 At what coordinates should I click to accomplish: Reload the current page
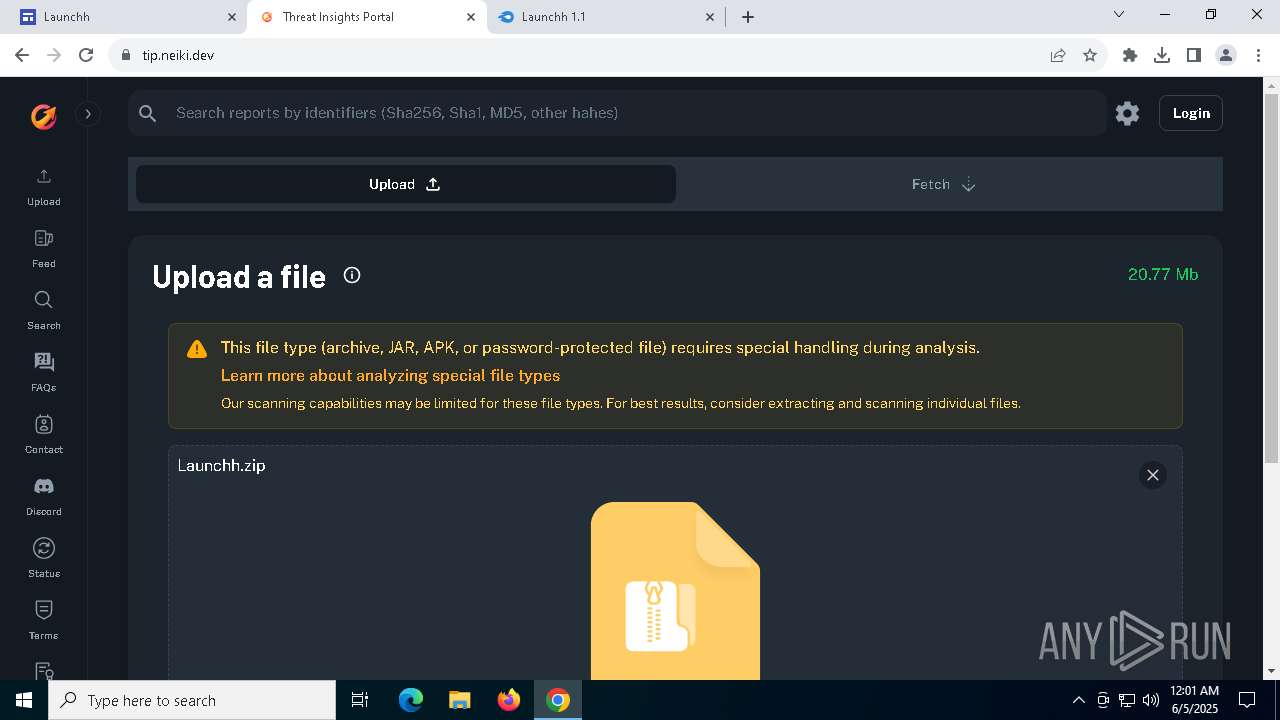pos(86,55)
